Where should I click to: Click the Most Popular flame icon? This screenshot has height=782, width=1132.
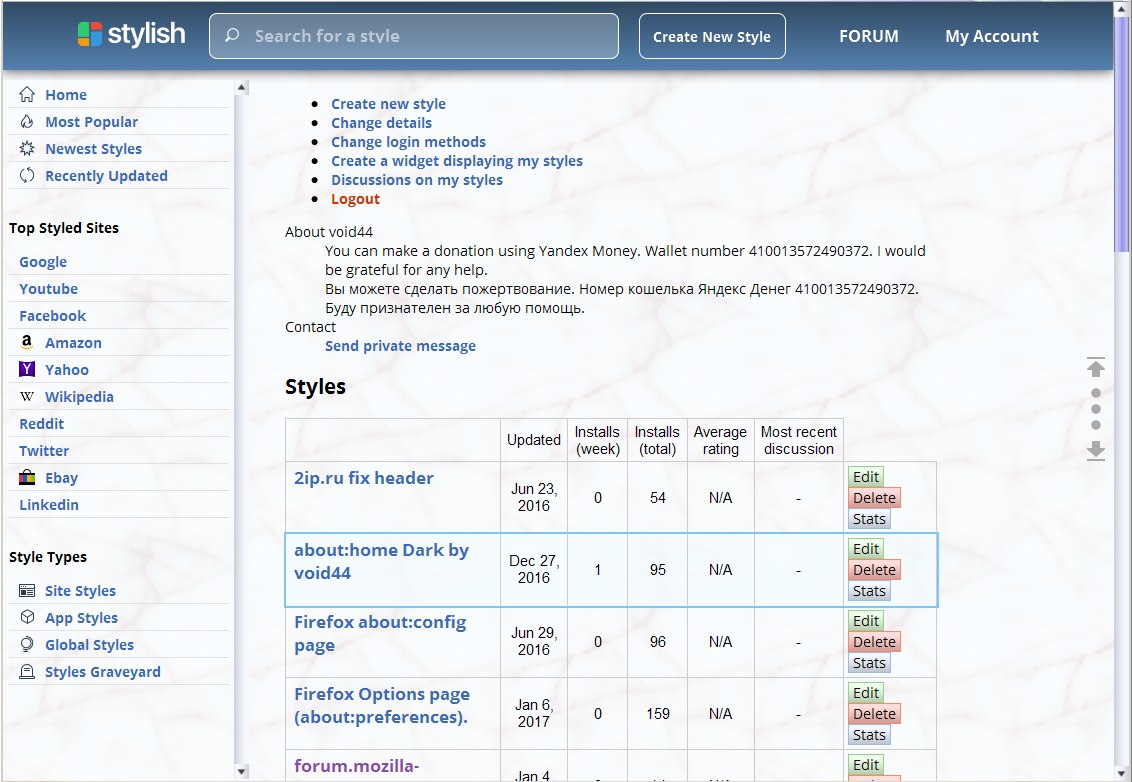click(x=27, y=121)
